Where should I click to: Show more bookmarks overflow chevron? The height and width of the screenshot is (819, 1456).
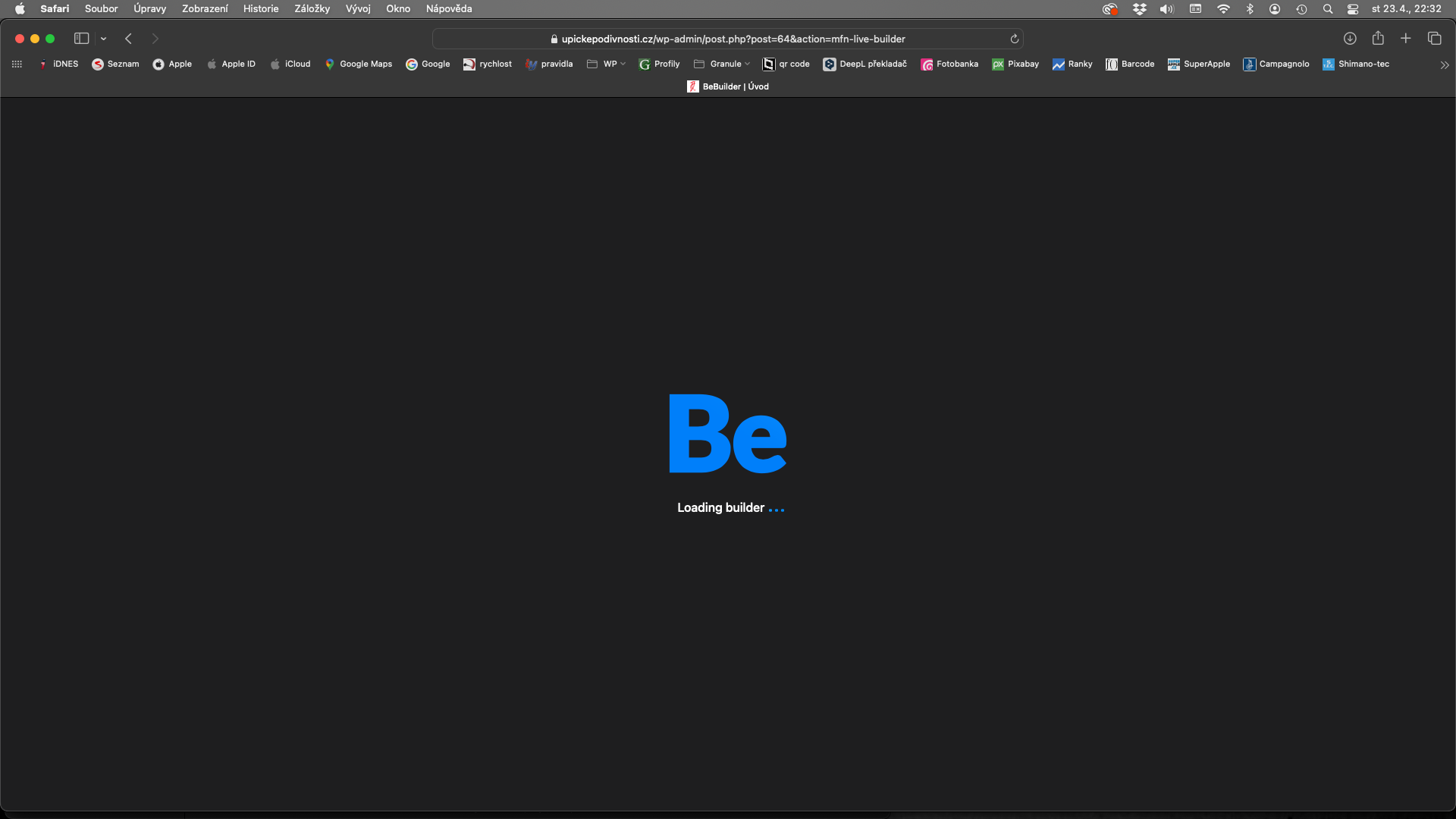tap(1444, 65)
